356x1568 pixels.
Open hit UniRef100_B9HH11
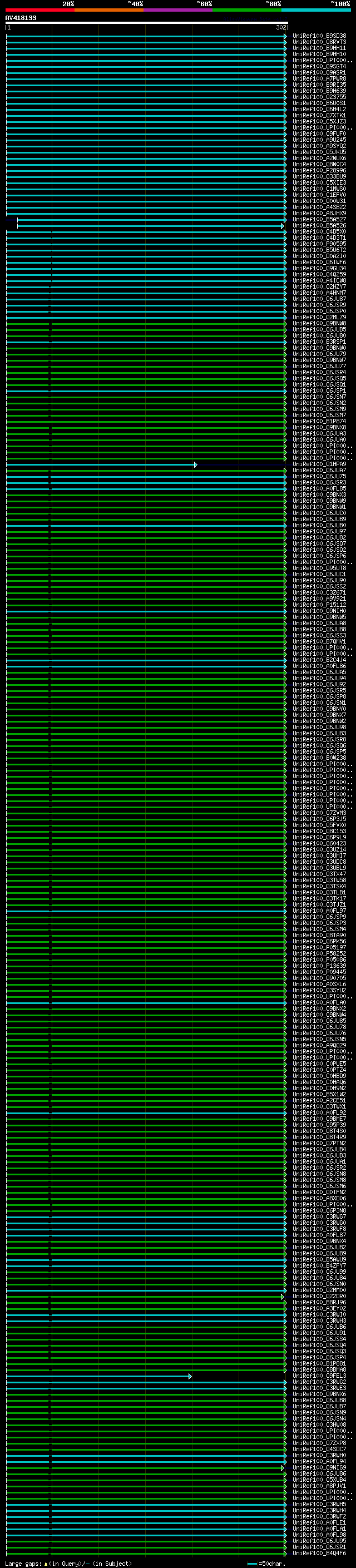click(x=319, y=48)
